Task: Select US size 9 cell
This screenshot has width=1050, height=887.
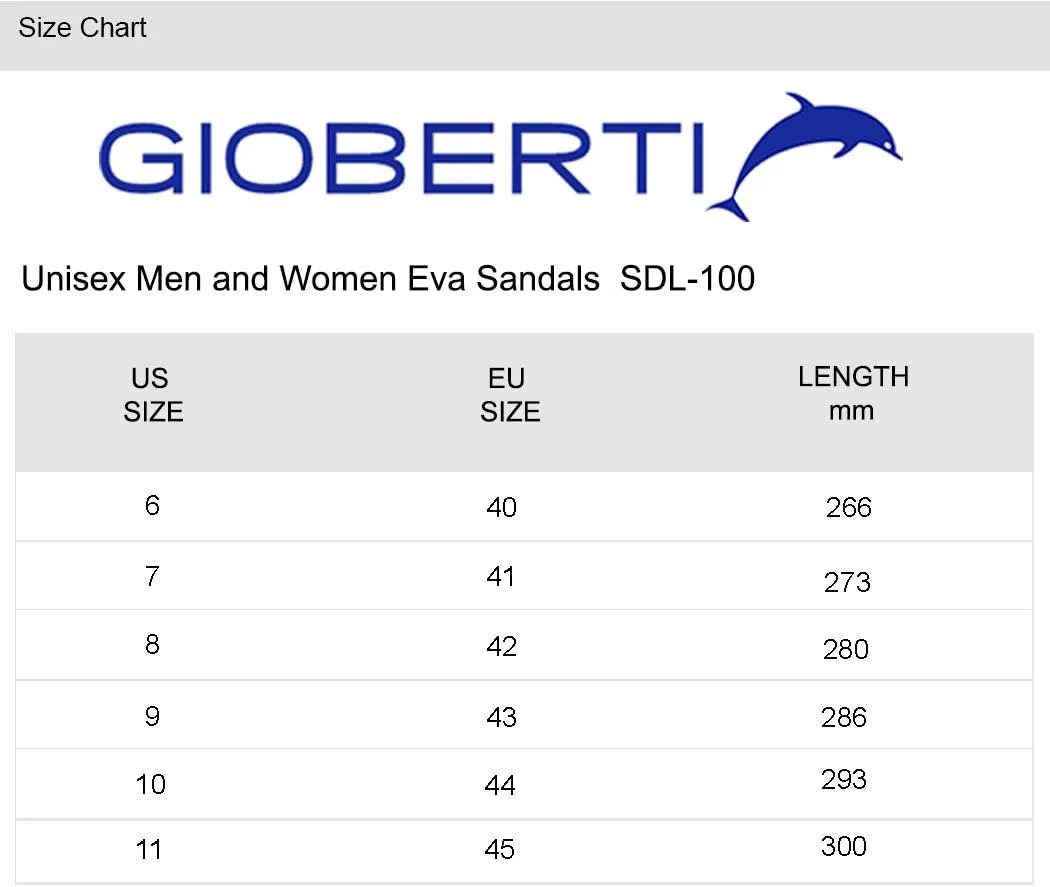Action: [x=152, y=716]
